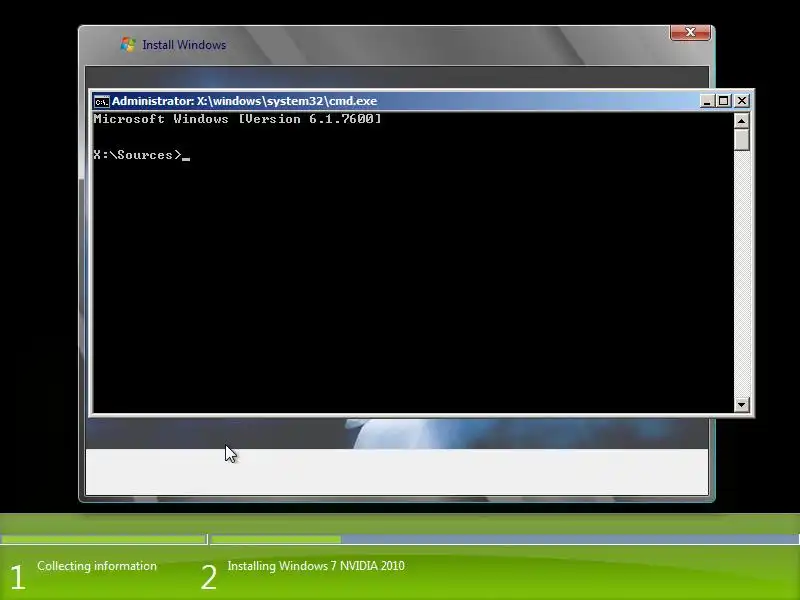Screen dimensions: 800x600
Task: Click the Install Windows title text
Action: 184,45
